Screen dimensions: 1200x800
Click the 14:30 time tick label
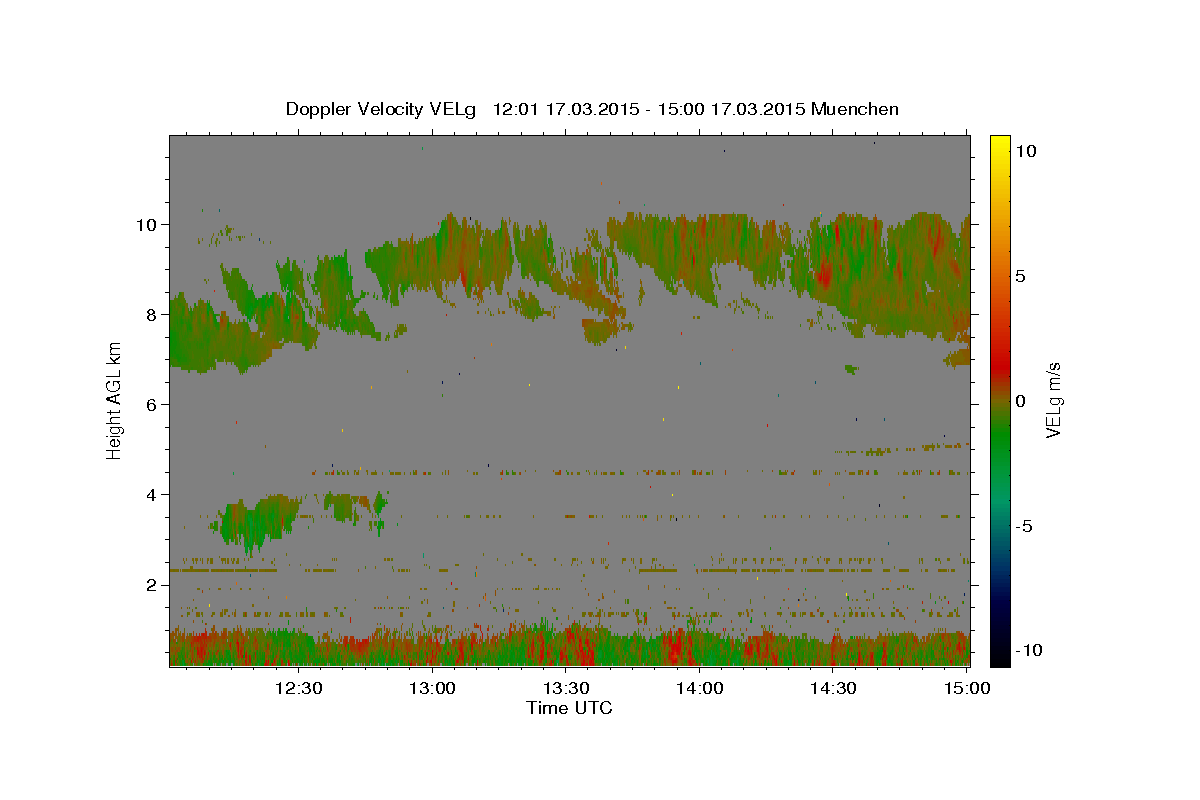833,688
